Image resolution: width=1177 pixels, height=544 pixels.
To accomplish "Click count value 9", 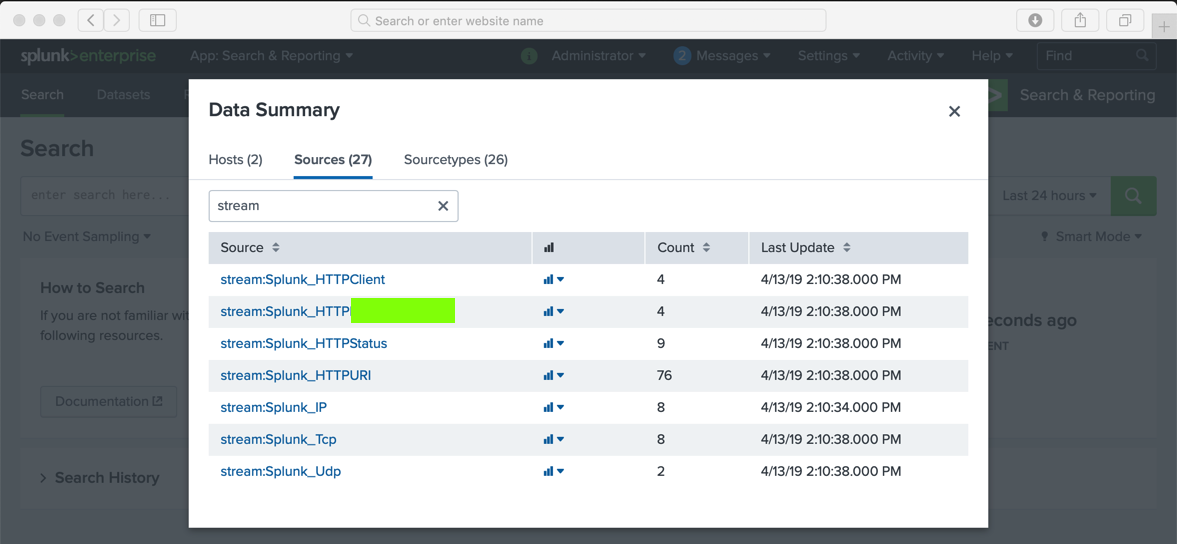I will 661,344.
